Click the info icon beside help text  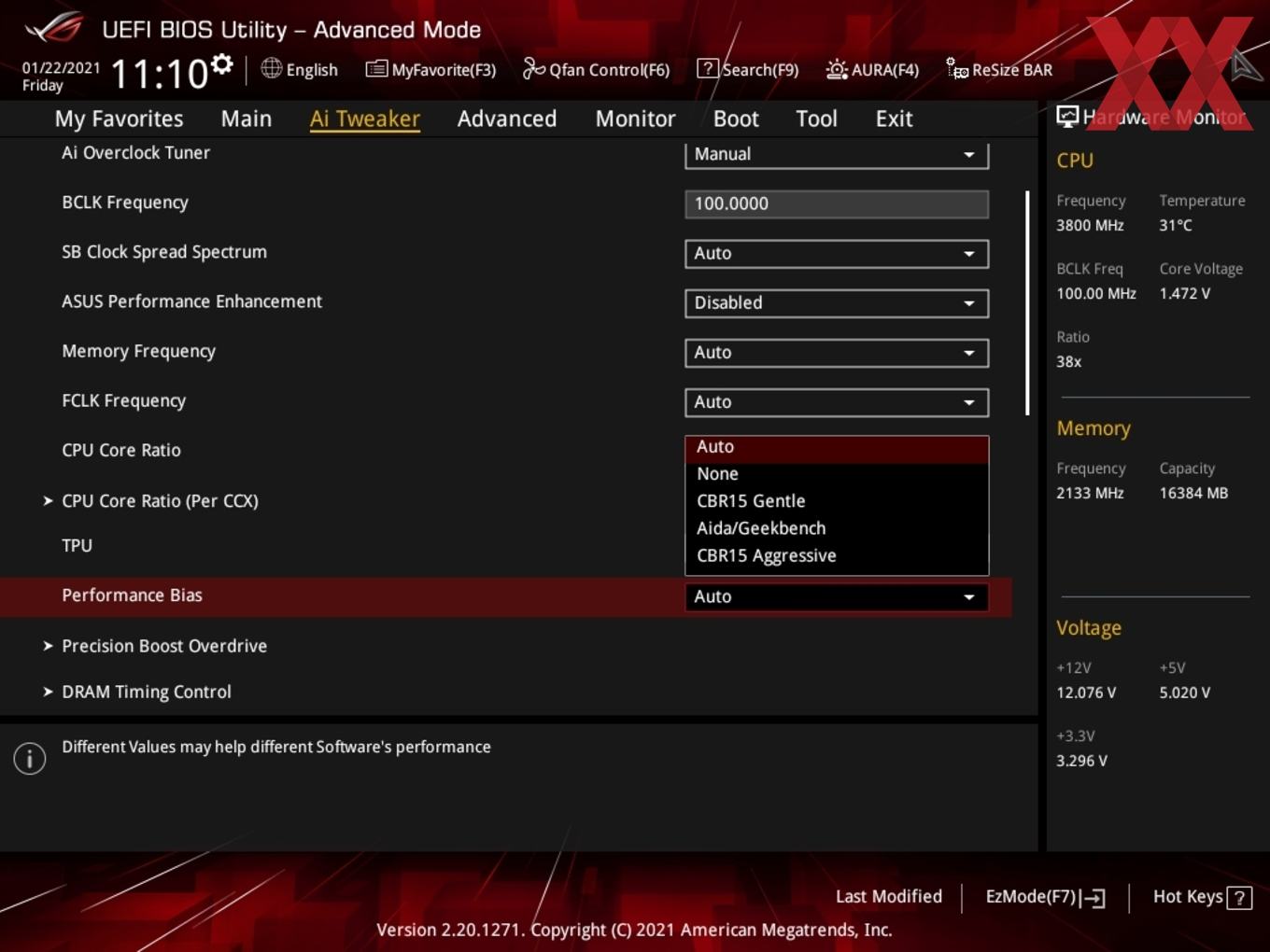[x=30, y=758]
